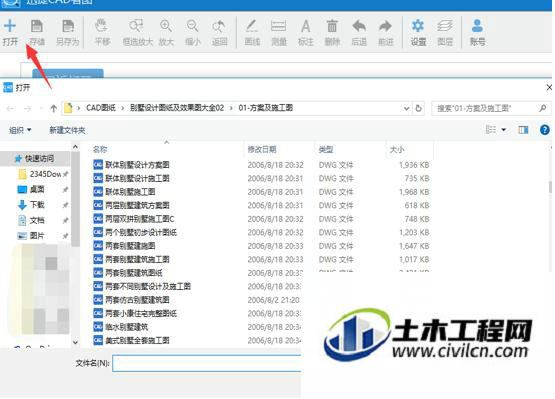Select file 联体别墅设计施工图

[137, 178]
